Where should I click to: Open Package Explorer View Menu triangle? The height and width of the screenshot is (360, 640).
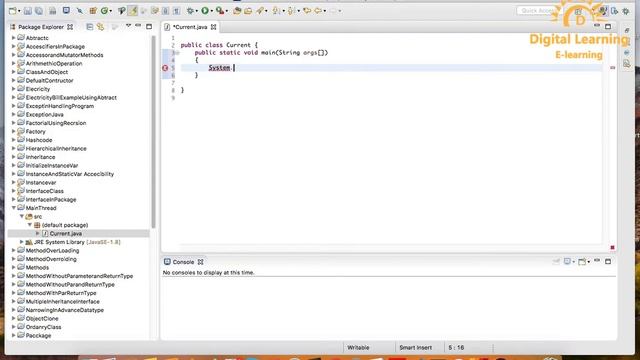point(128,26)
